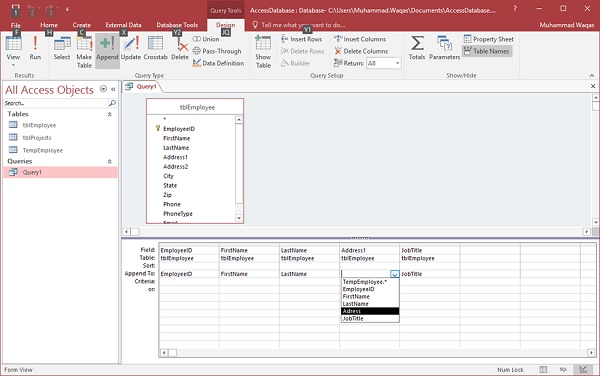Expand the View button dropdown arrow
The height and width of the screenshot is (376, 600).
coord(13,65)
